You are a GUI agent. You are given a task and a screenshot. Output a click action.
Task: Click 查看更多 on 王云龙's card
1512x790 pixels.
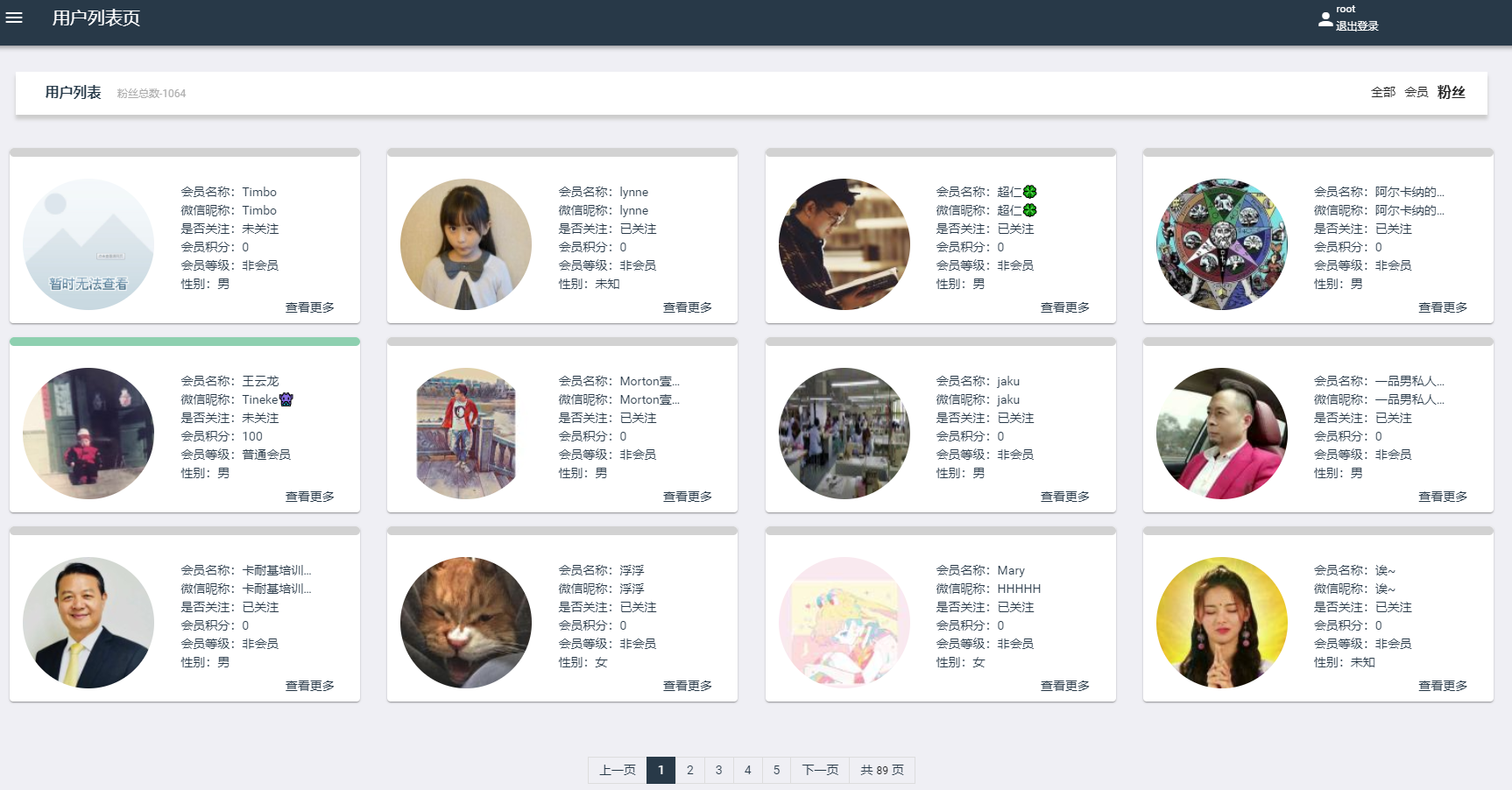(x=309, y=497)
